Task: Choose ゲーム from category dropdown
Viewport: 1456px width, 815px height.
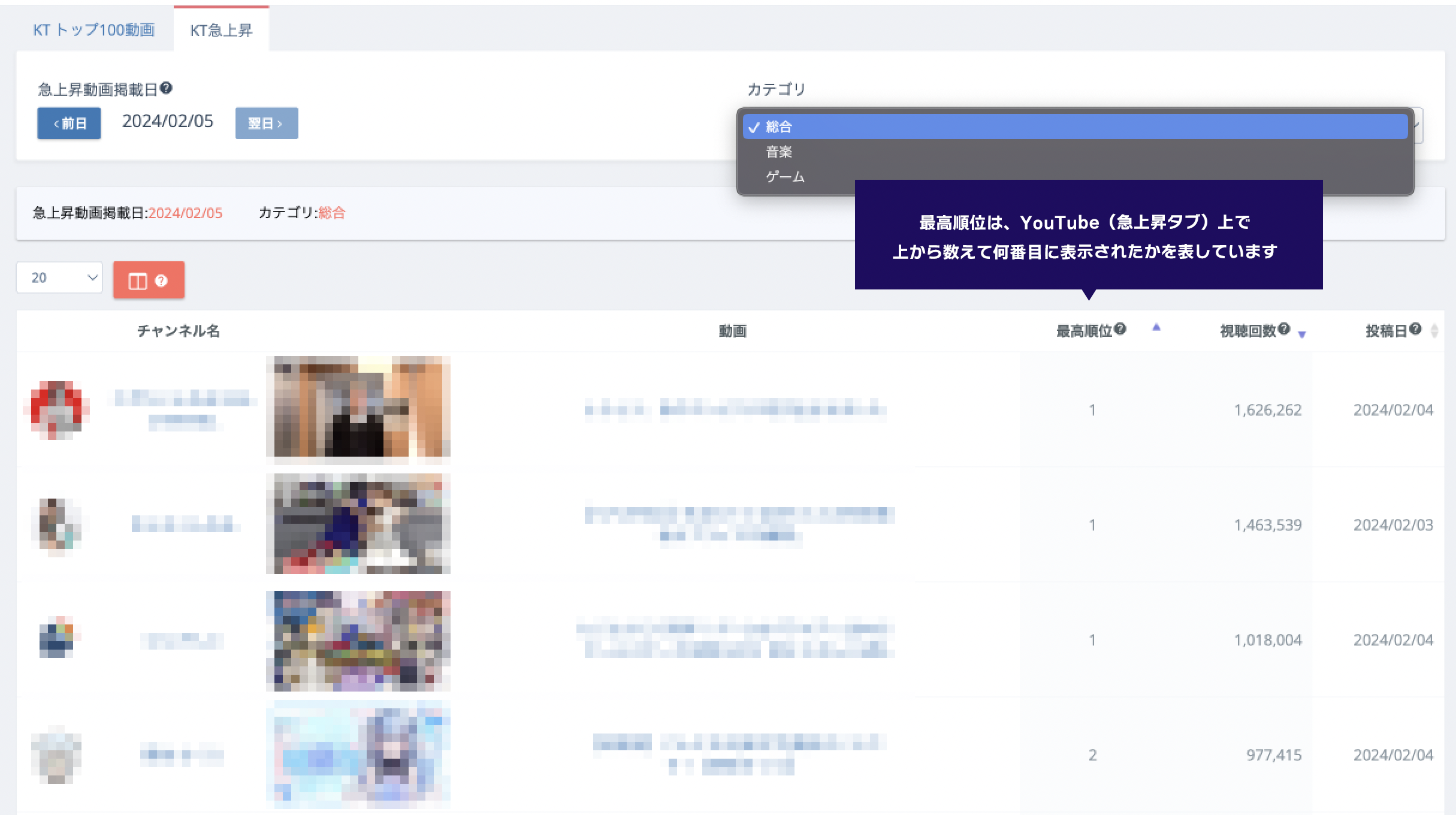Action: [x=785, y=177]
